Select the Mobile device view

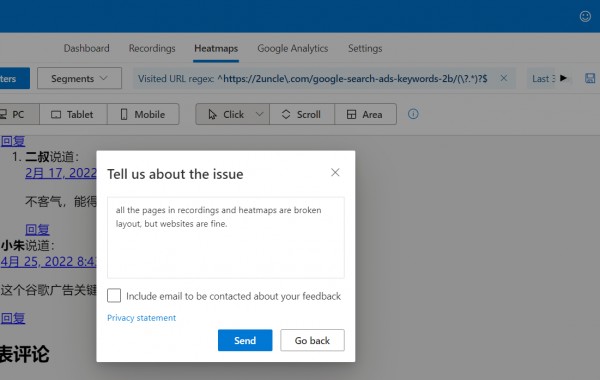(x=143, y=114)
